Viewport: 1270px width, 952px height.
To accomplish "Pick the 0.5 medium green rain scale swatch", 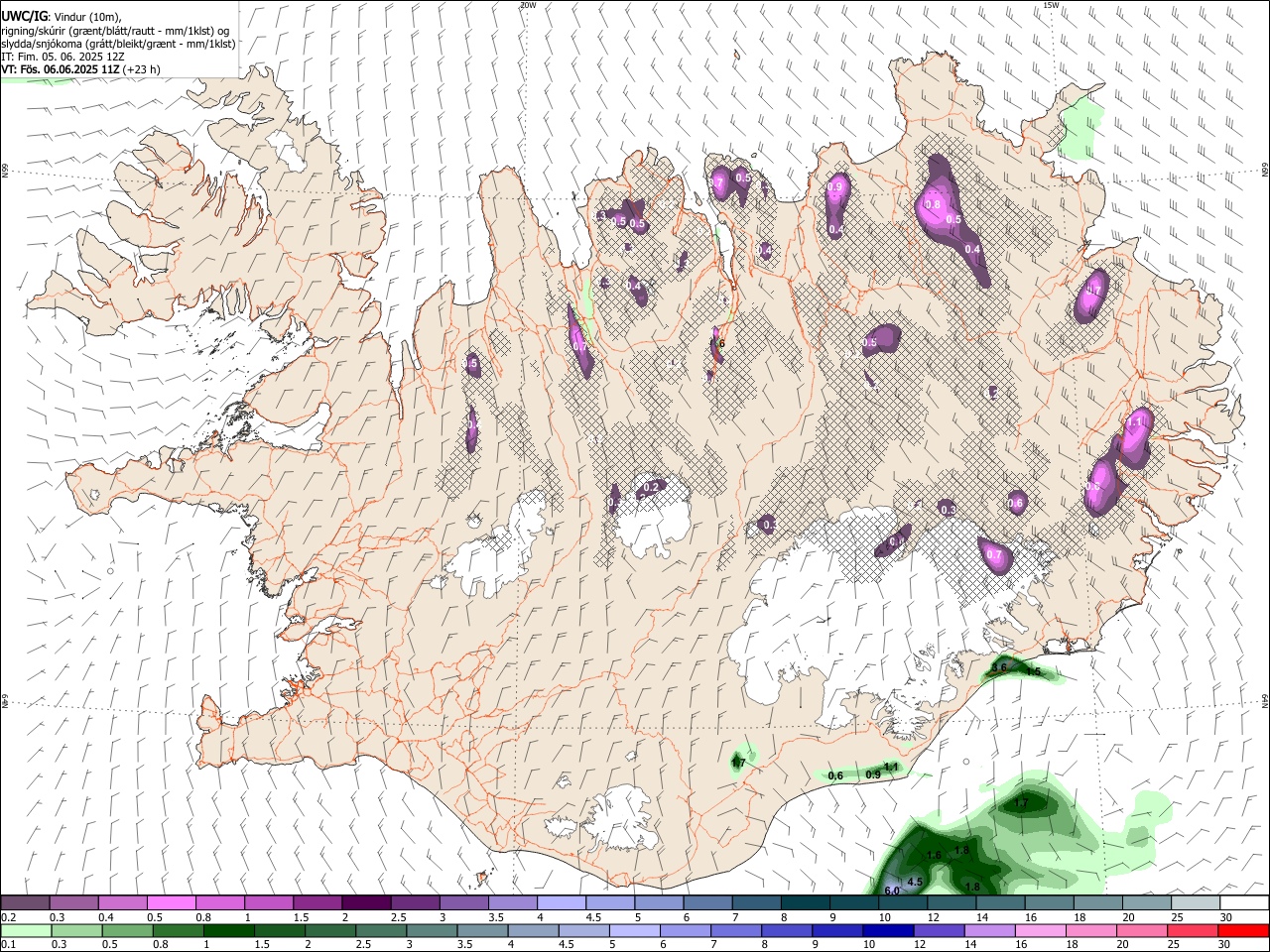I will 127,930.
